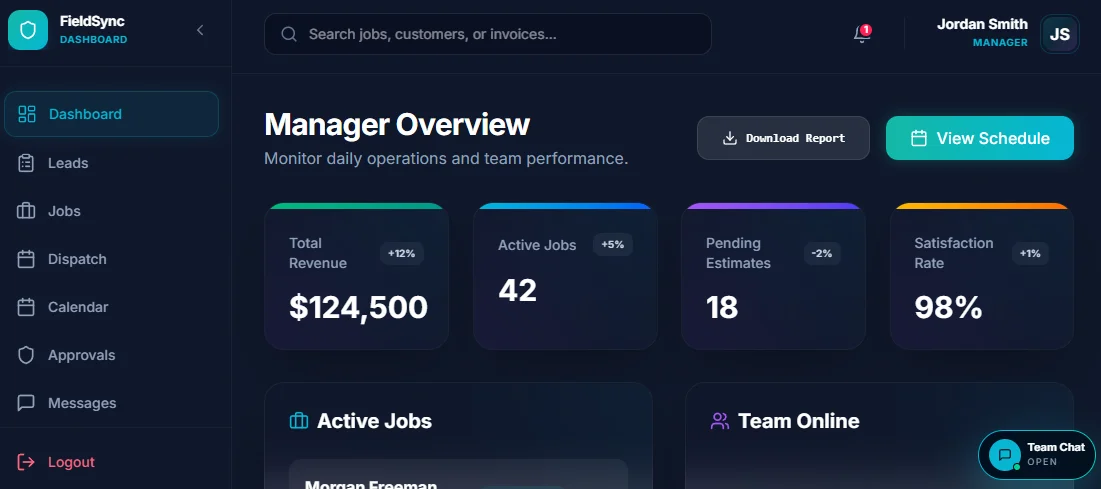Click the +12% revenue badge
1101x489 pixels.
point(402,254)
